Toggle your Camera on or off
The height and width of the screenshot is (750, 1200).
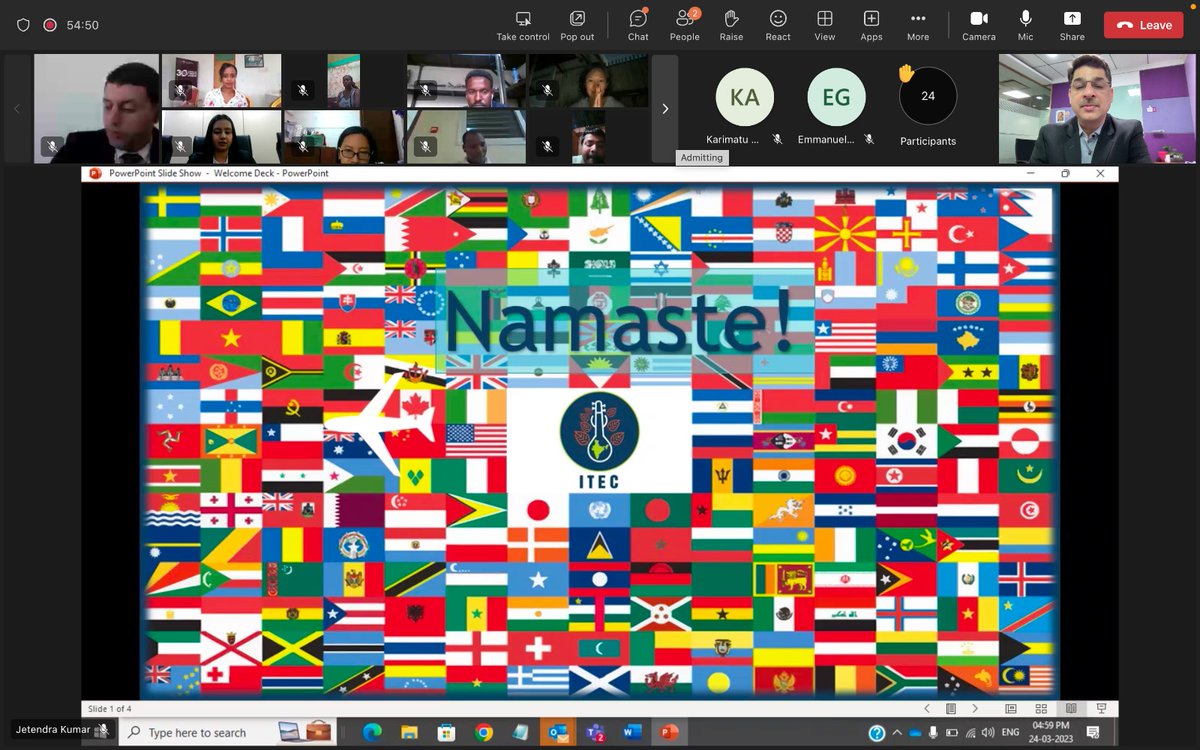(979, 25)
